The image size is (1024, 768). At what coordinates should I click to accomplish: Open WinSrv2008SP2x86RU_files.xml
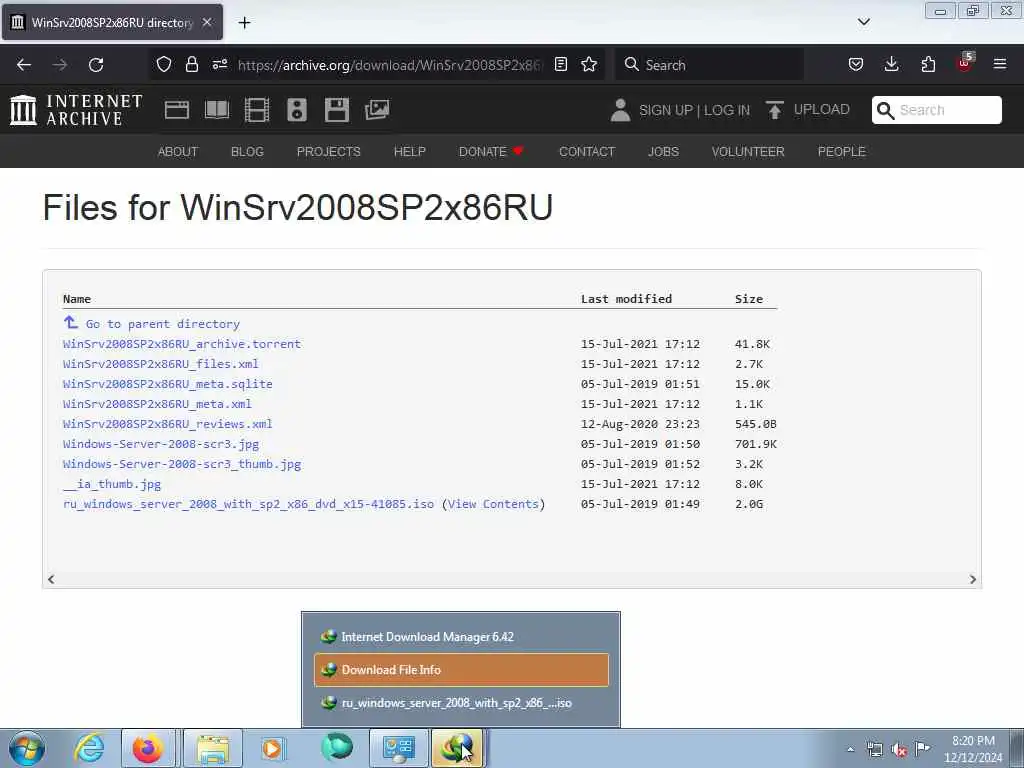tap(161, 364)
